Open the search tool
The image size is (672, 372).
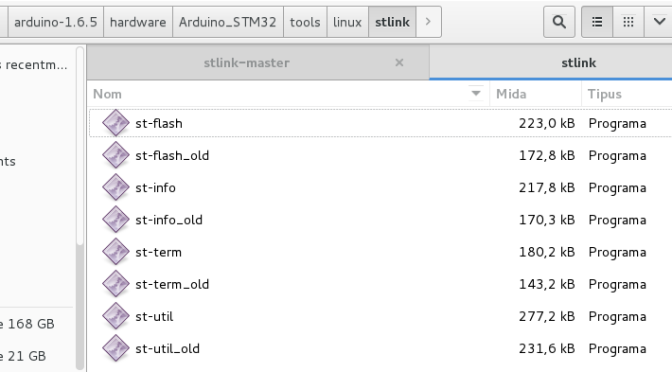[x=559, y=22]
